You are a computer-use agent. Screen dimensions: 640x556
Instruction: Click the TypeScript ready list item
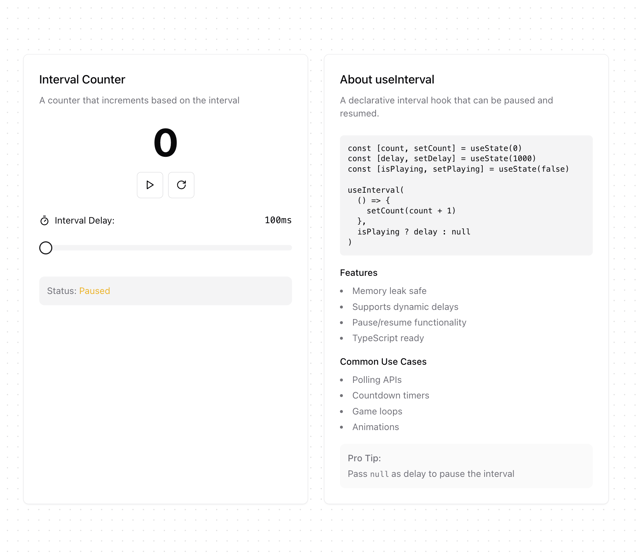(x=388, y=338)
